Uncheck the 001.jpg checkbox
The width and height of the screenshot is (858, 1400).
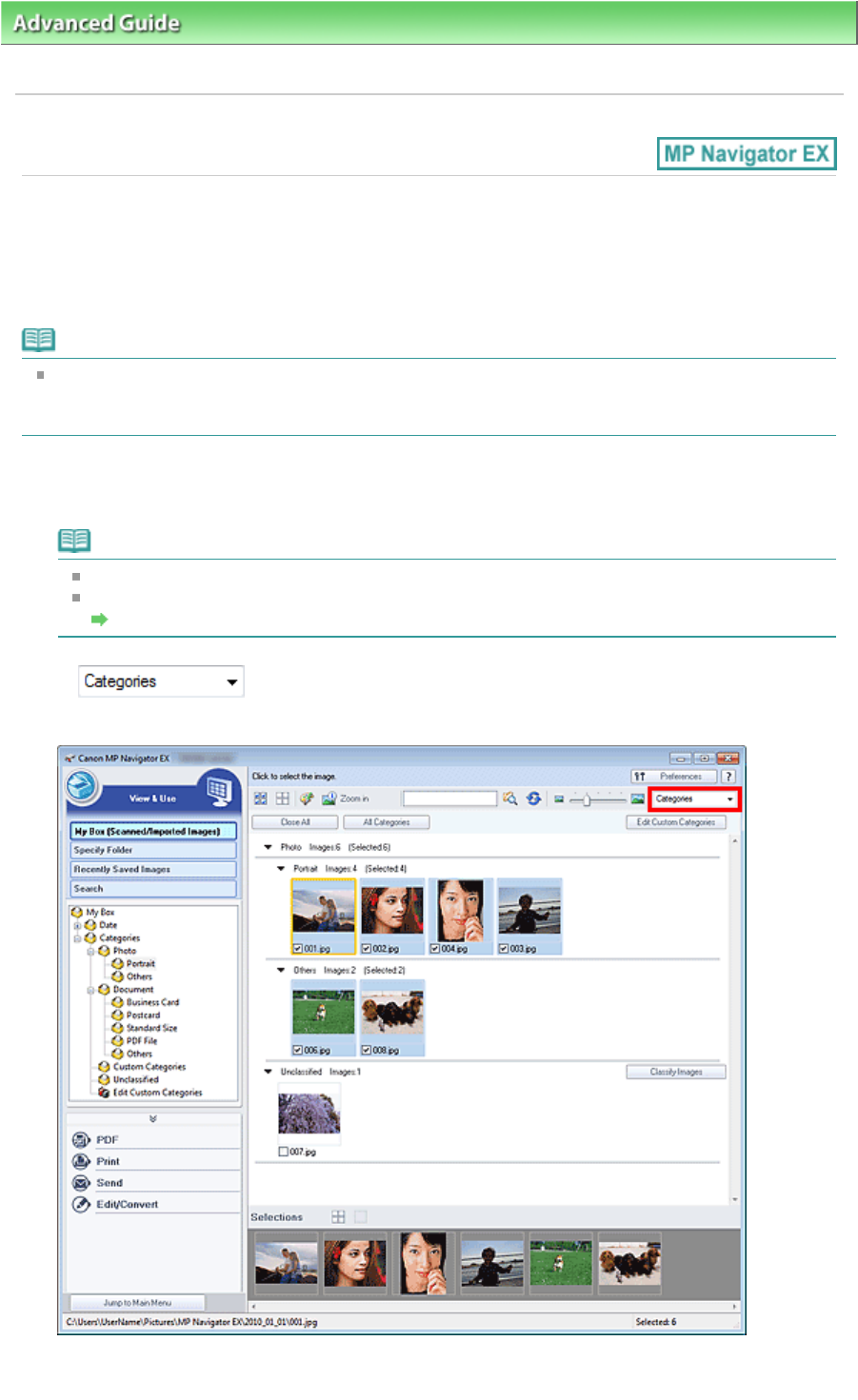(298, 949)
